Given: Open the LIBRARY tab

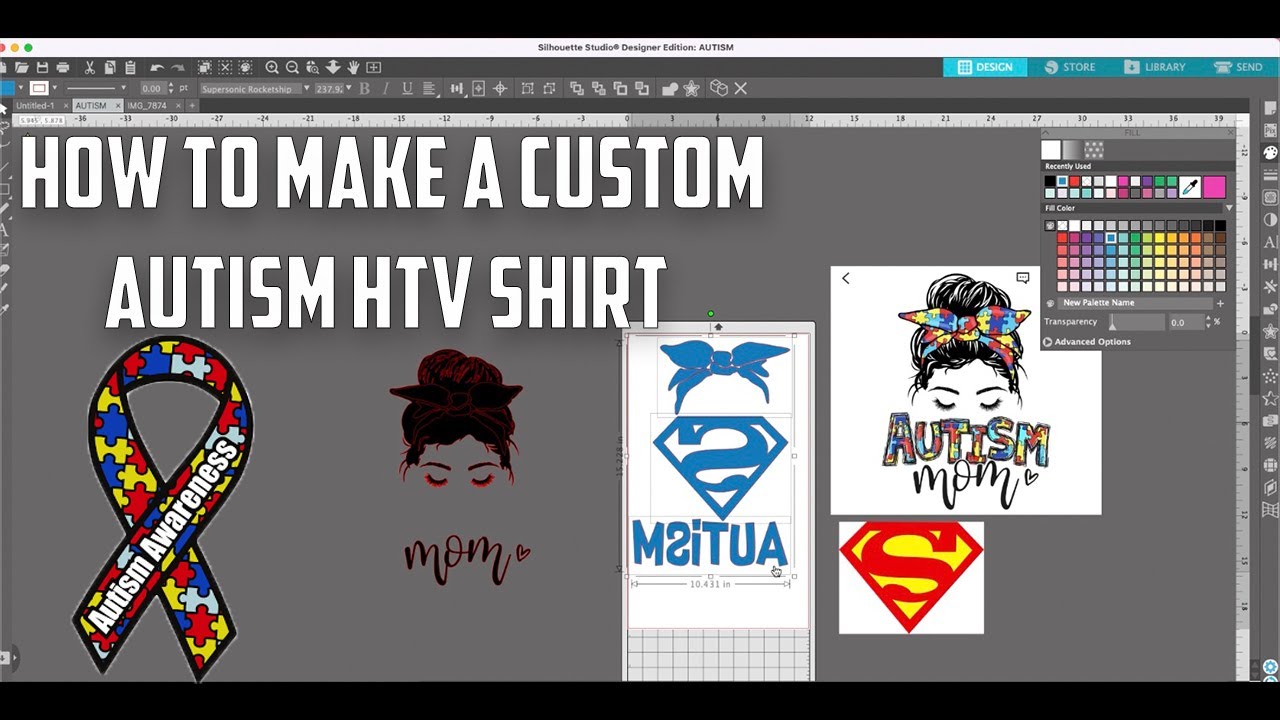Looking at the screenshot, I should click(1154, 67).
